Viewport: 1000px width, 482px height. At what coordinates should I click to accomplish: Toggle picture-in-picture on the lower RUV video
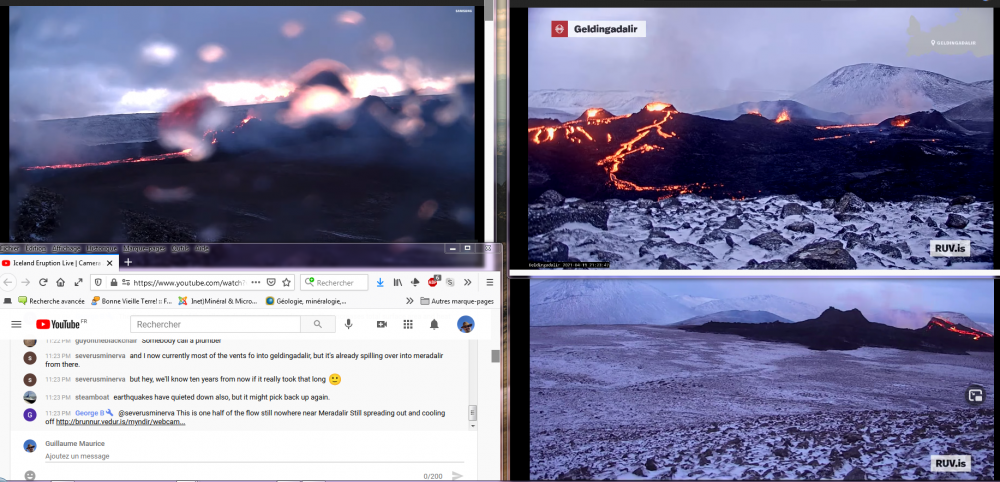click(x=975, y=395)
